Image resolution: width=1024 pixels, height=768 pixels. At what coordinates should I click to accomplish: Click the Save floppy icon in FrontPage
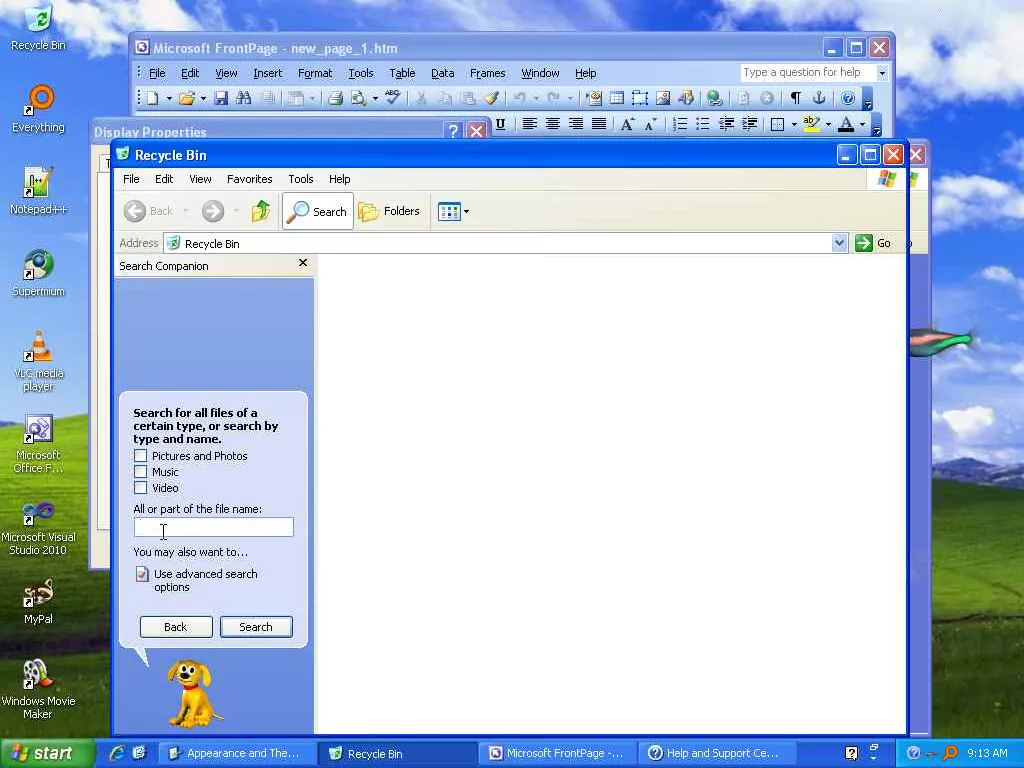(221, 99)
